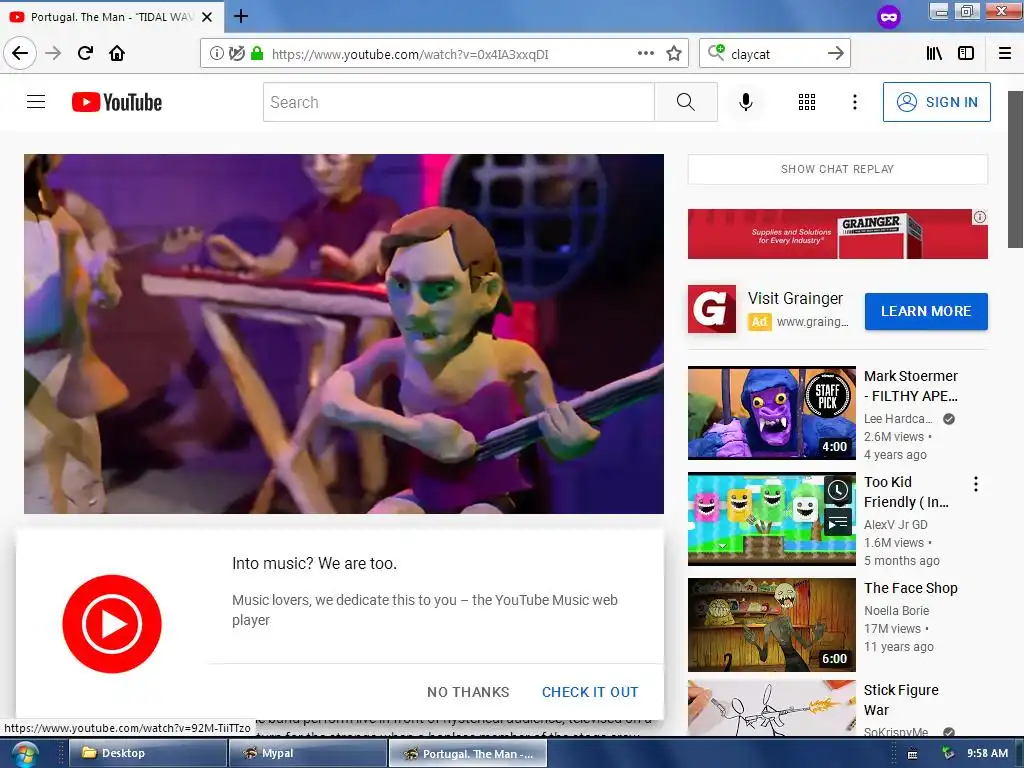Image resolution: width=1024 pixels, height=768 pixels.
Task: Bookmark this page with the star icon
Action: coord(674,54)
